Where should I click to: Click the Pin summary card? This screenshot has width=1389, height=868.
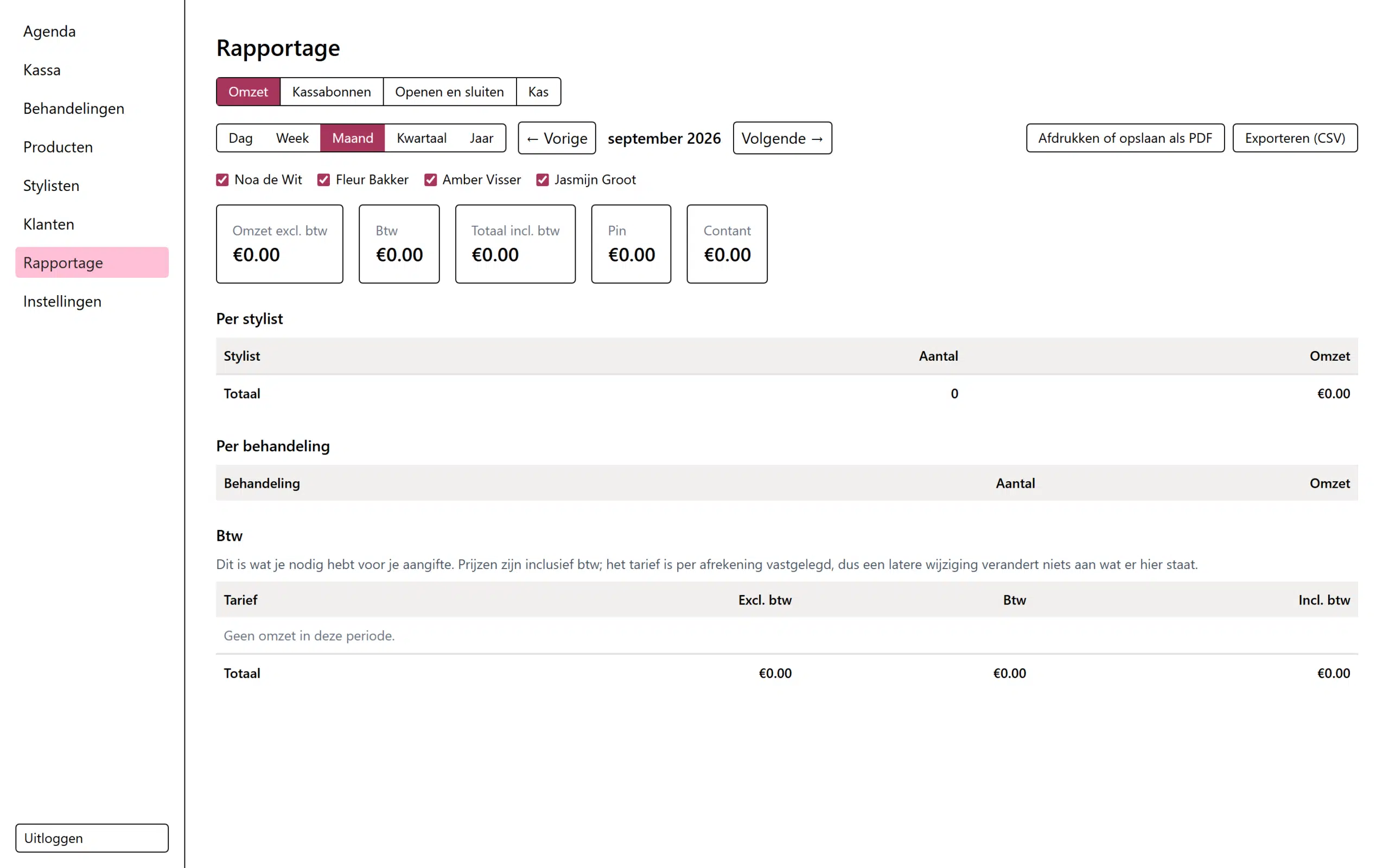click(x=632, y=244)
